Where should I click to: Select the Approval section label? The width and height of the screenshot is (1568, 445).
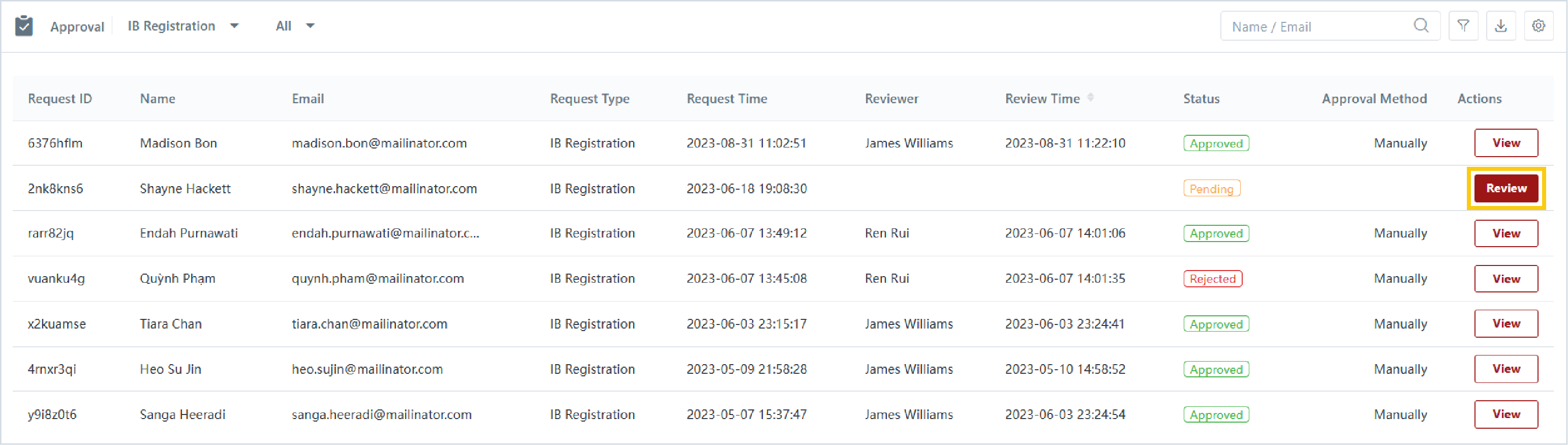(x=77, y=27)
